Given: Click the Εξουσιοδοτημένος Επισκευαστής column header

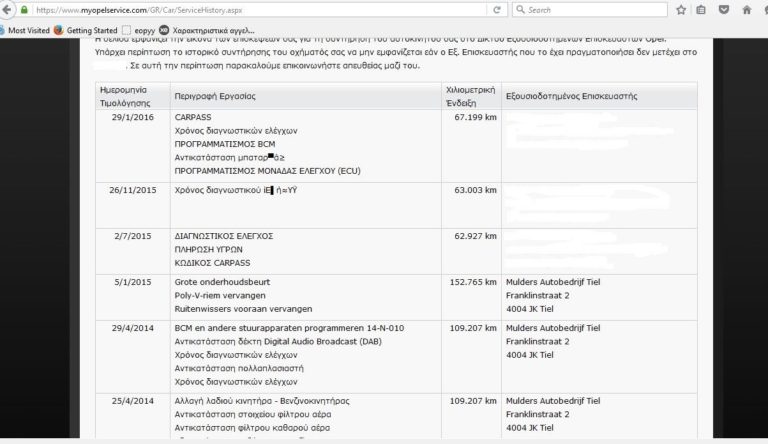Looking at the screenshot, I should point(571,96).
